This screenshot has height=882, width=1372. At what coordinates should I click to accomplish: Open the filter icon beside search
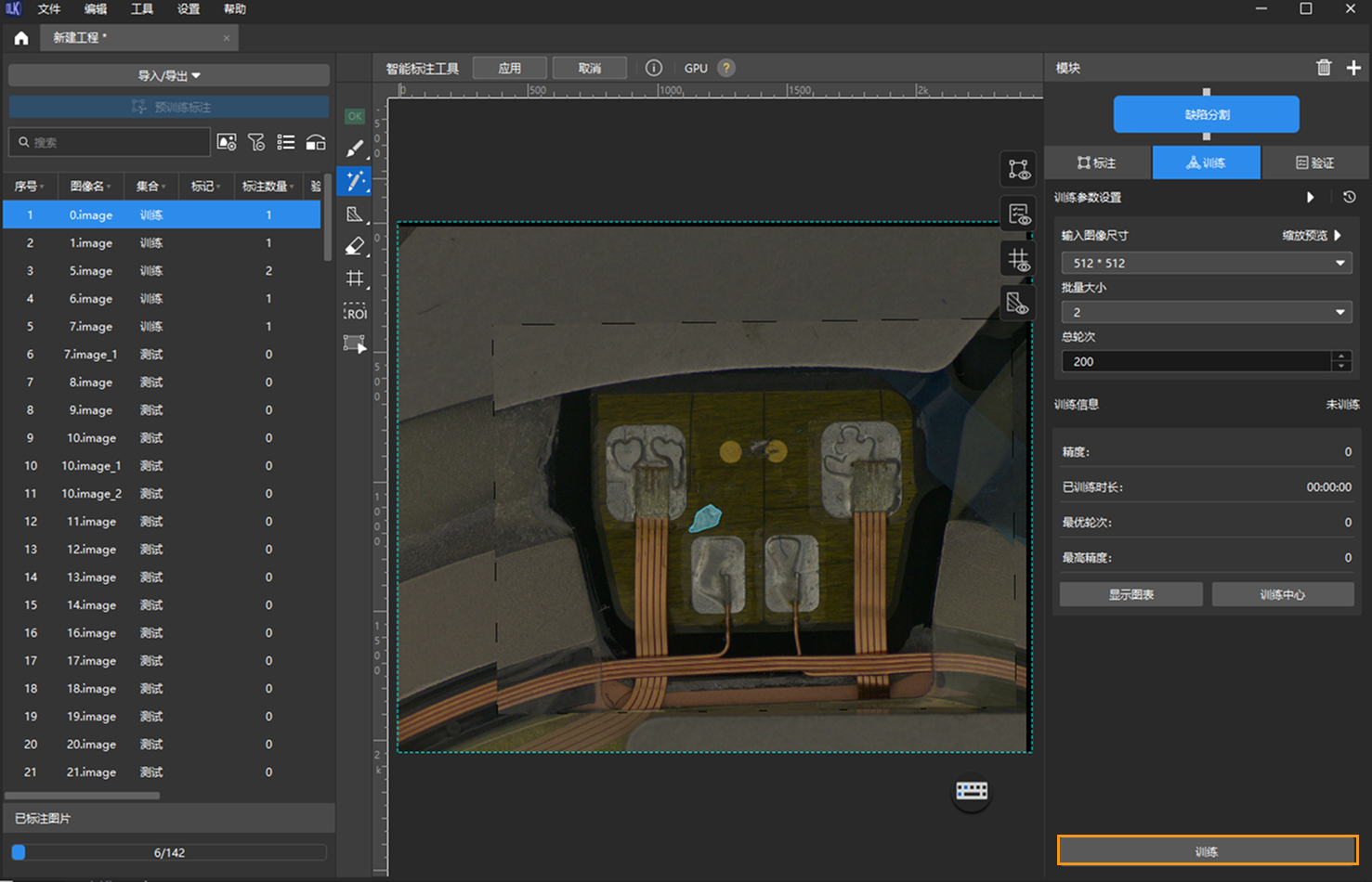(256, 142)
